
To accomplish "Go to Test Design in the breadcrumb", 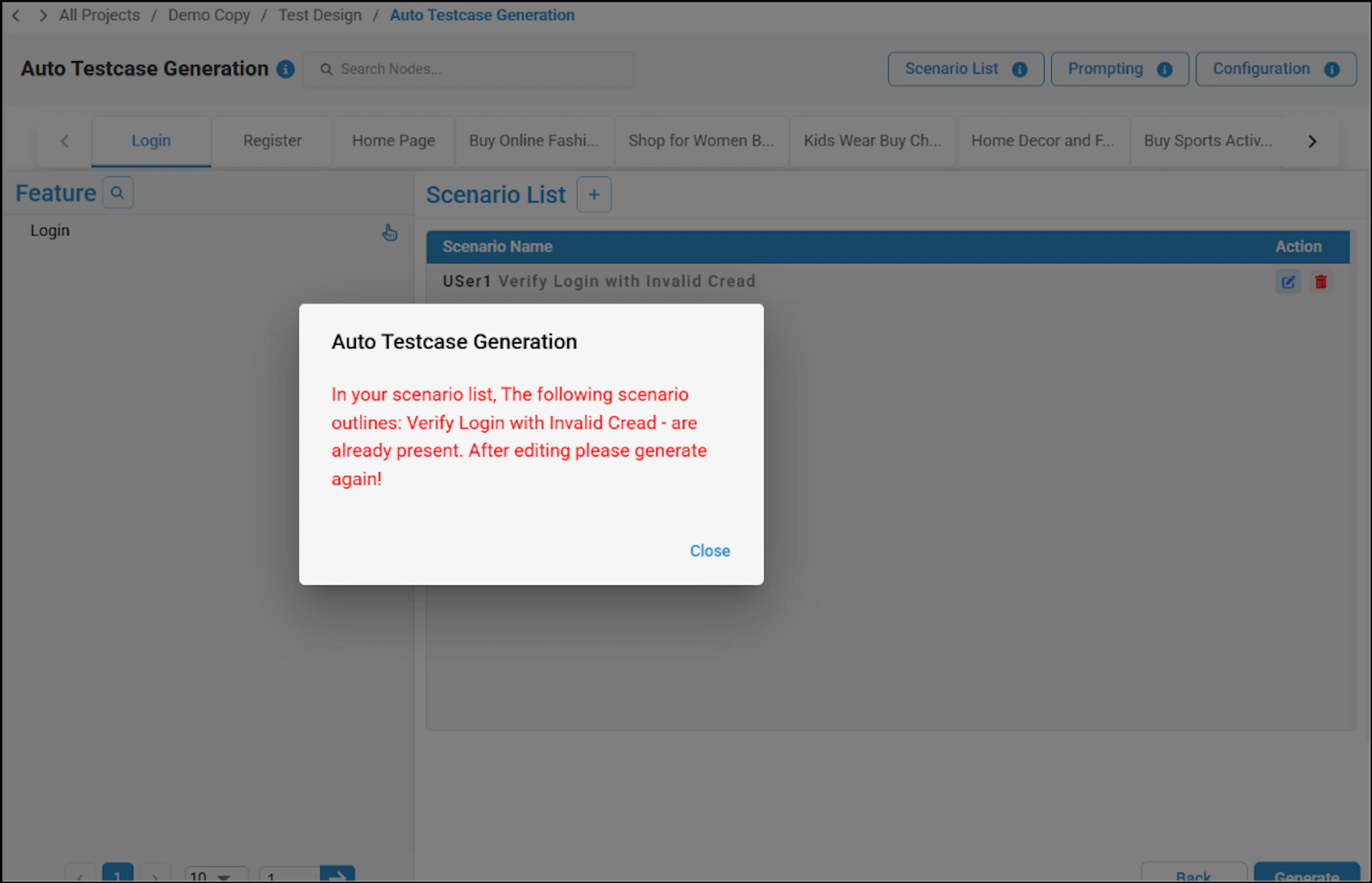I will point(320,15).
